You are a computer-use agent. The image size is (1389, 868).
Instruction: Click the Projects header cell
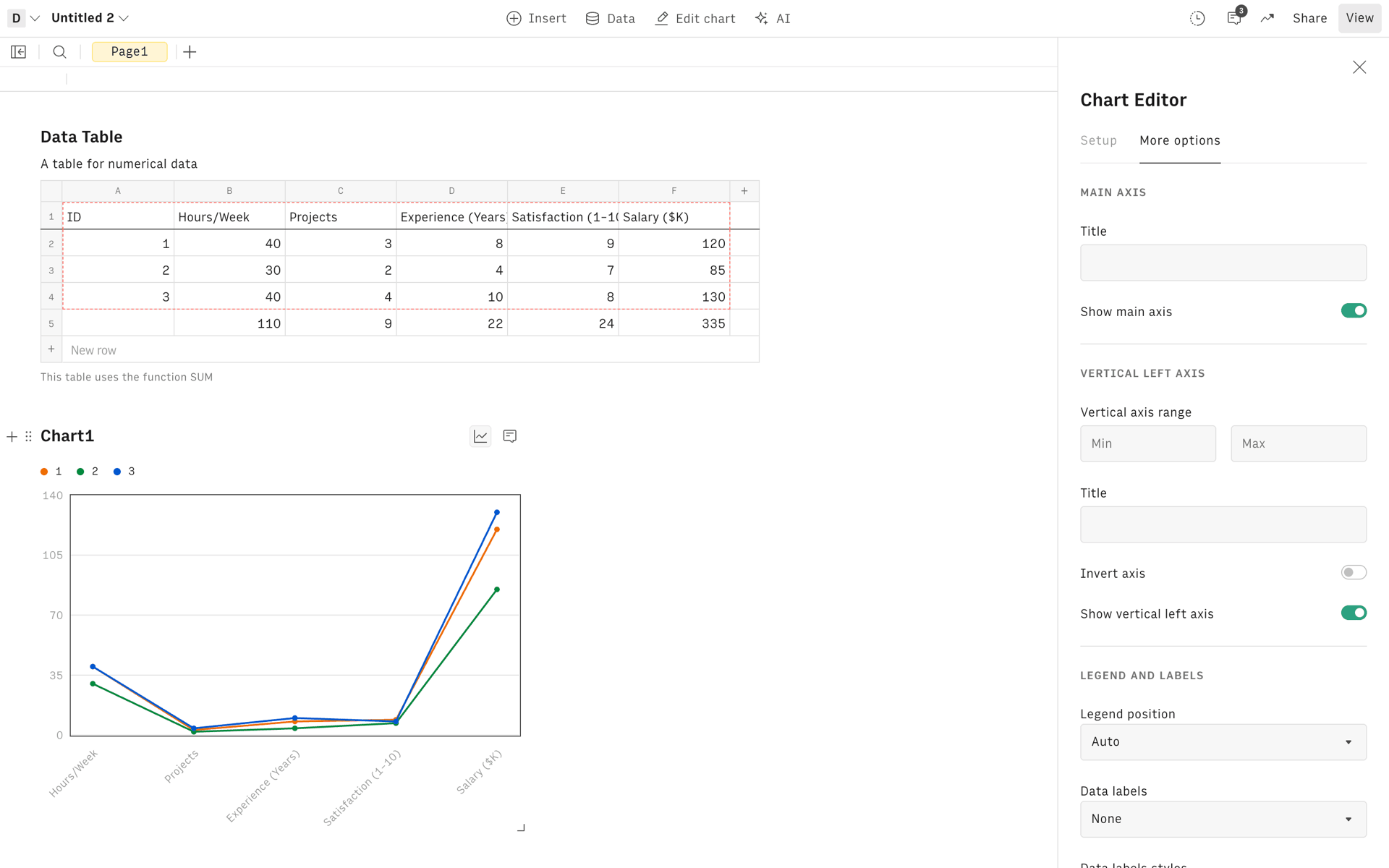[x=341, y=217]
